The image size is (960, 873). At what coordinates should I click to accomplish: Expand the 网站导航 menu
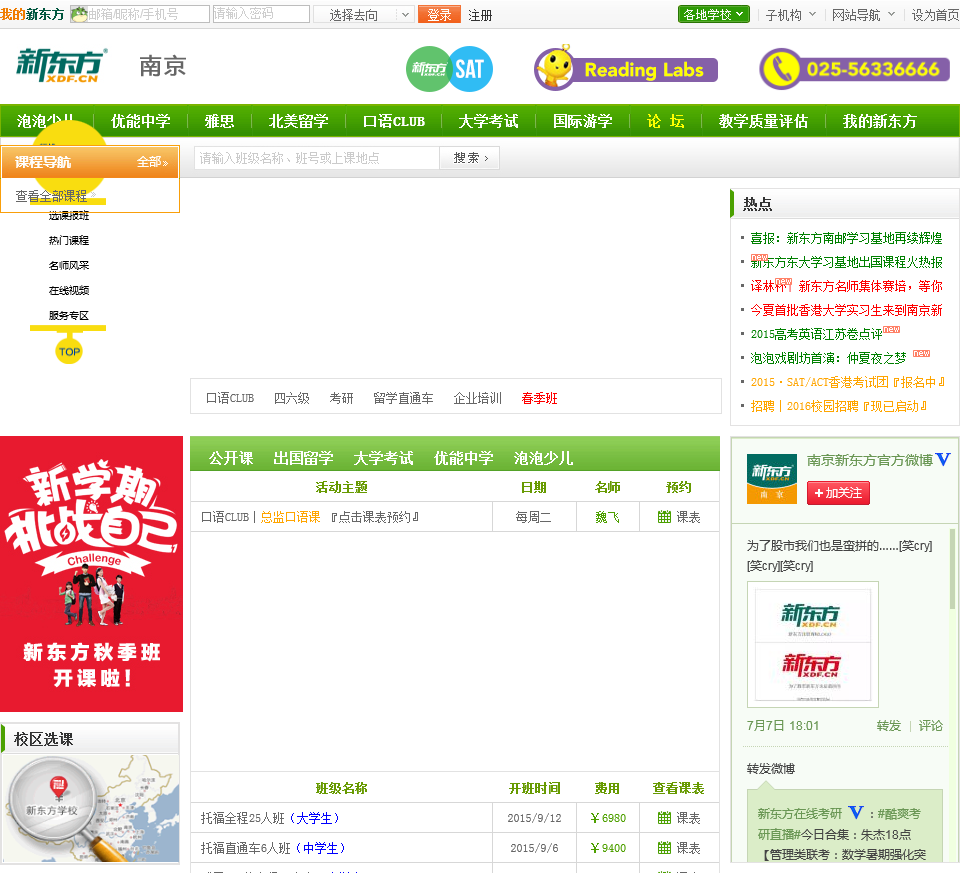(863, 15)
